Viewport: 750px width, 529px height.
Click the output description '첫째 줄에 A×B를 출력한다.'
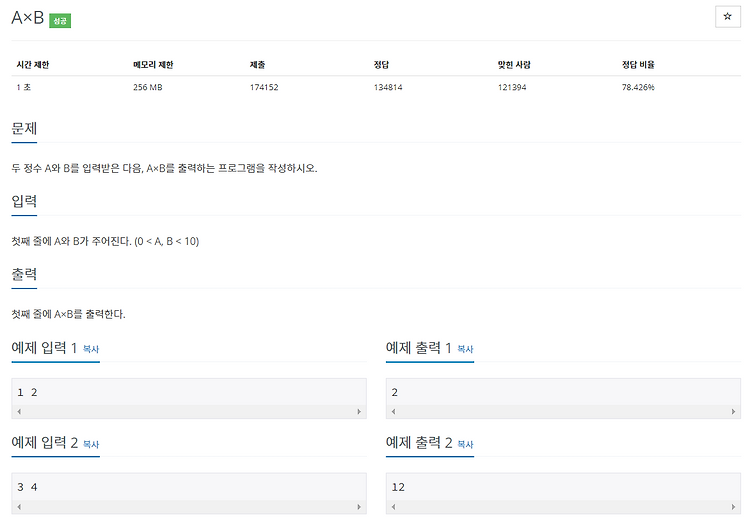click(x=68, y=314)
